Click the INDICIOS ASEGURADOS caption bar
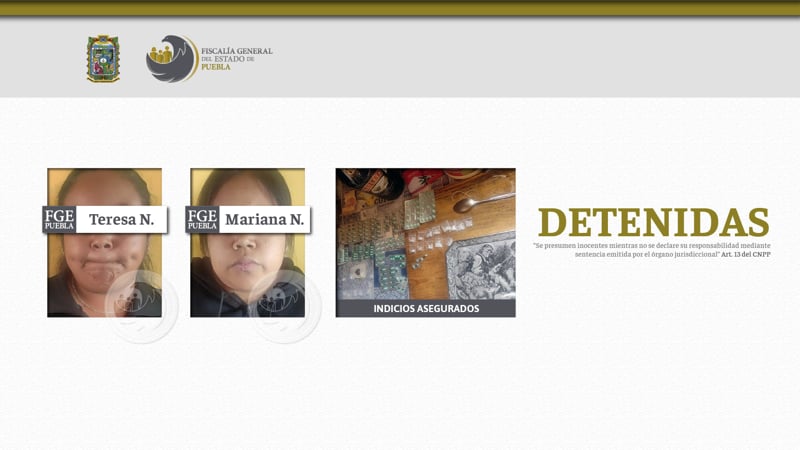This screenshot has width=800, height=450. [425, 308]
